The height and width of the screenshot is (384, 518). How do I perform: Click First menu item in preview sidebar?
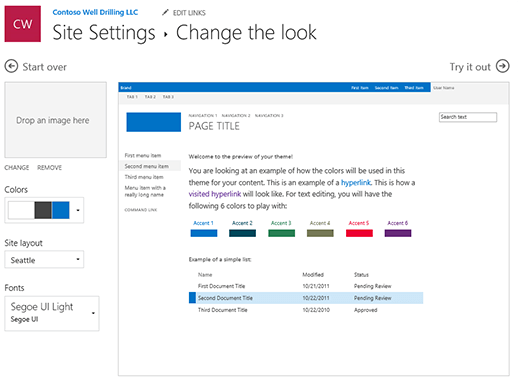[143, 155]
